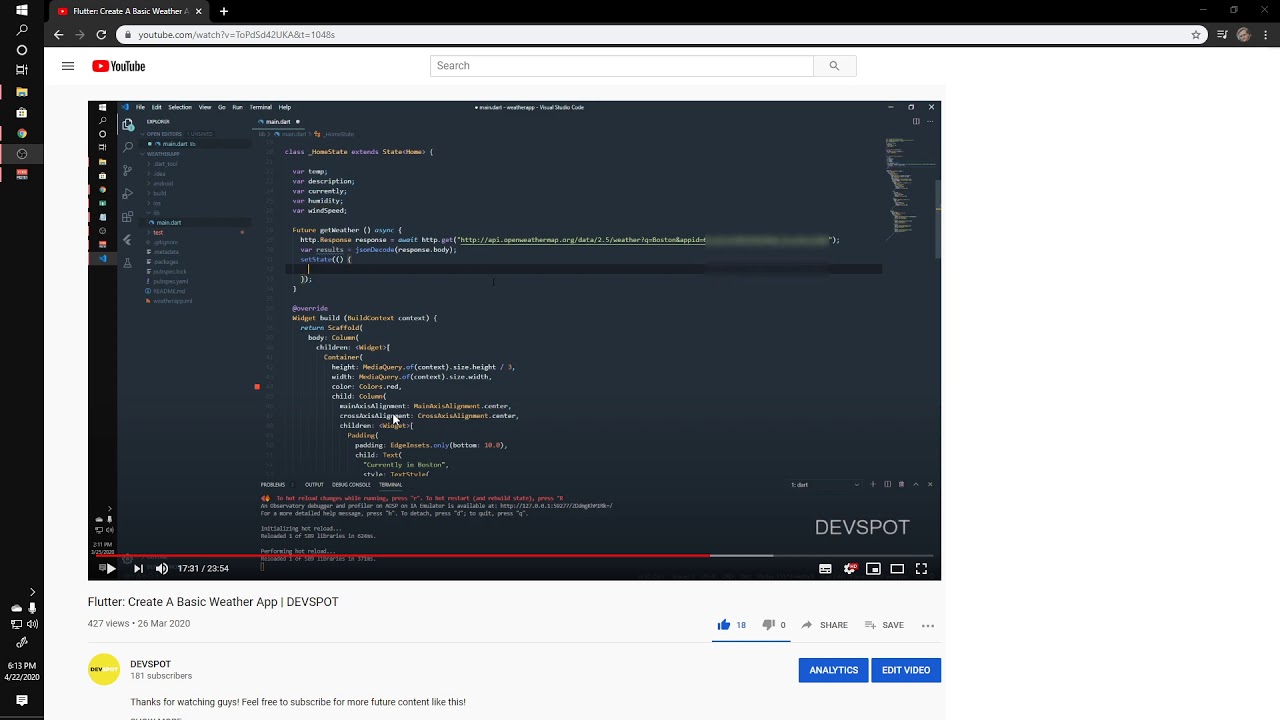
Task: Expand the build folder in the explorer
Action: 159,194
